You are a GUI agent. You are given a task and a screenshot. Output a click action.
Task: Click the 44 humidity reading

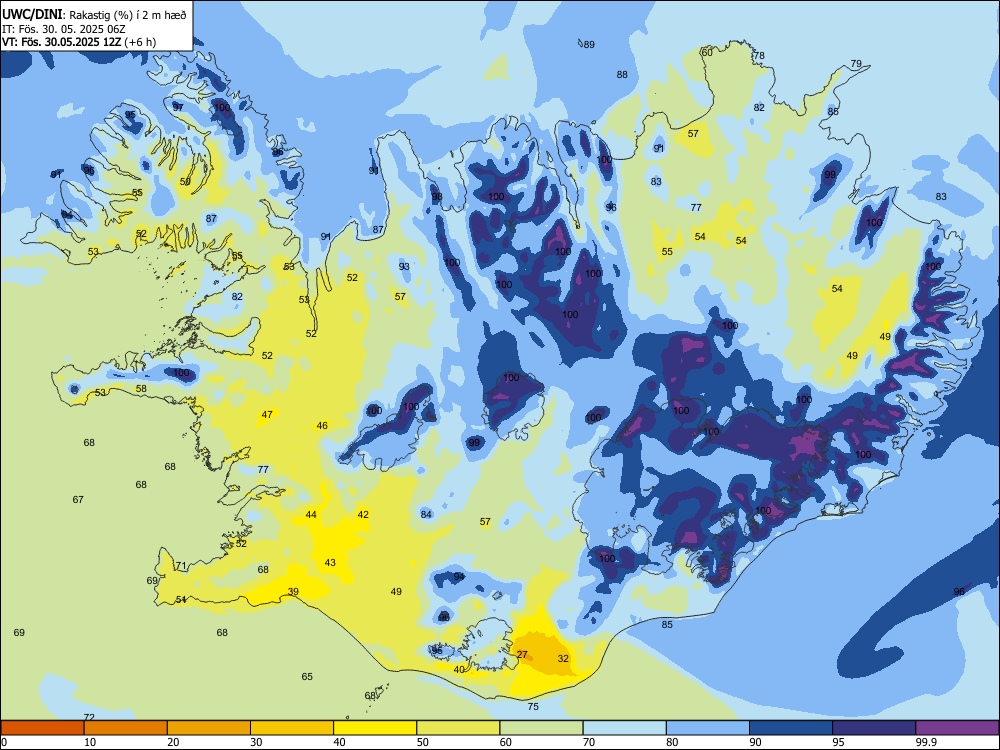pyautogui.click(x=311, y=514)
